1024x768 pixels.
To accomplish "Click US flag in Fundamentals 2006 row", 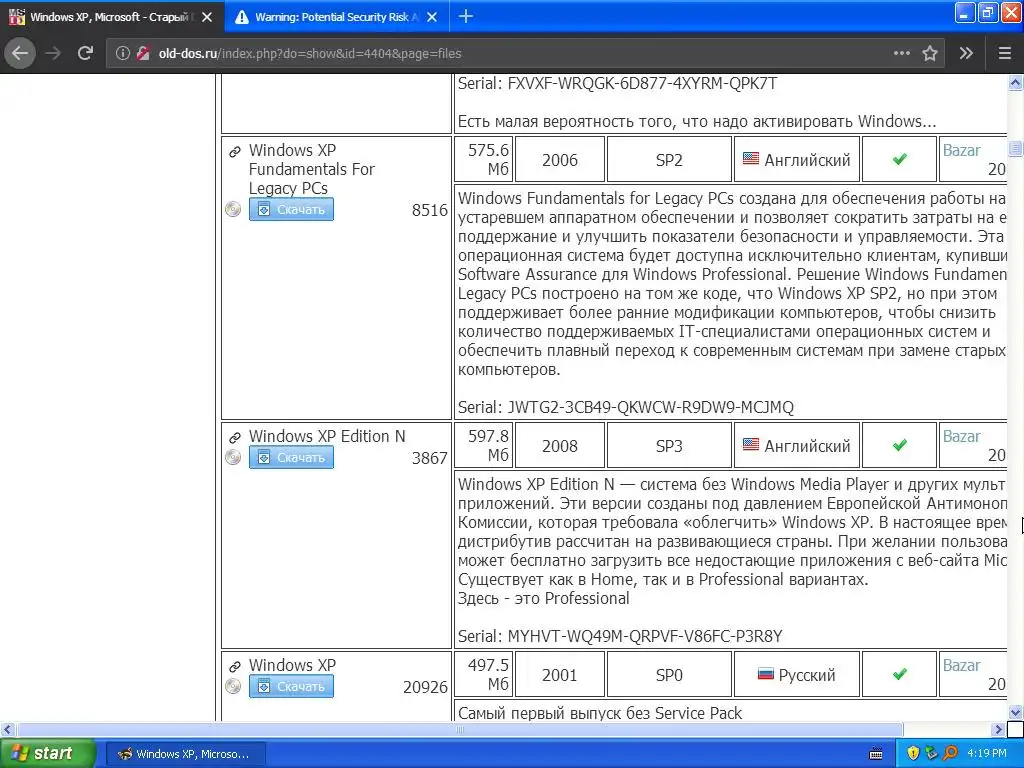I will click(751, 158).
